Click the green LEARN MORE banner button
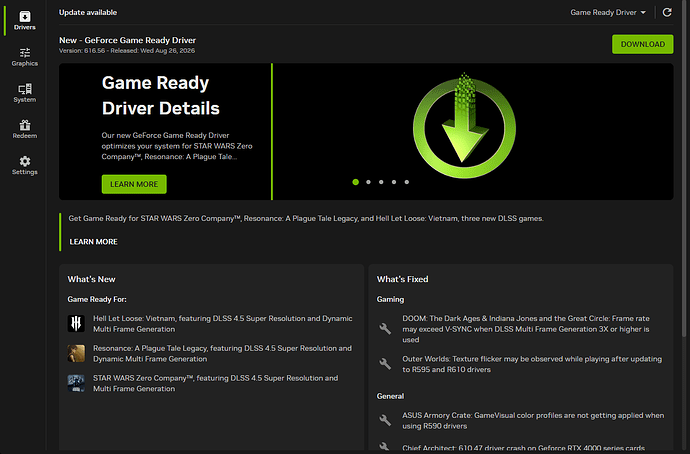Screen dimensions: 690x454 tap(134, 184)
